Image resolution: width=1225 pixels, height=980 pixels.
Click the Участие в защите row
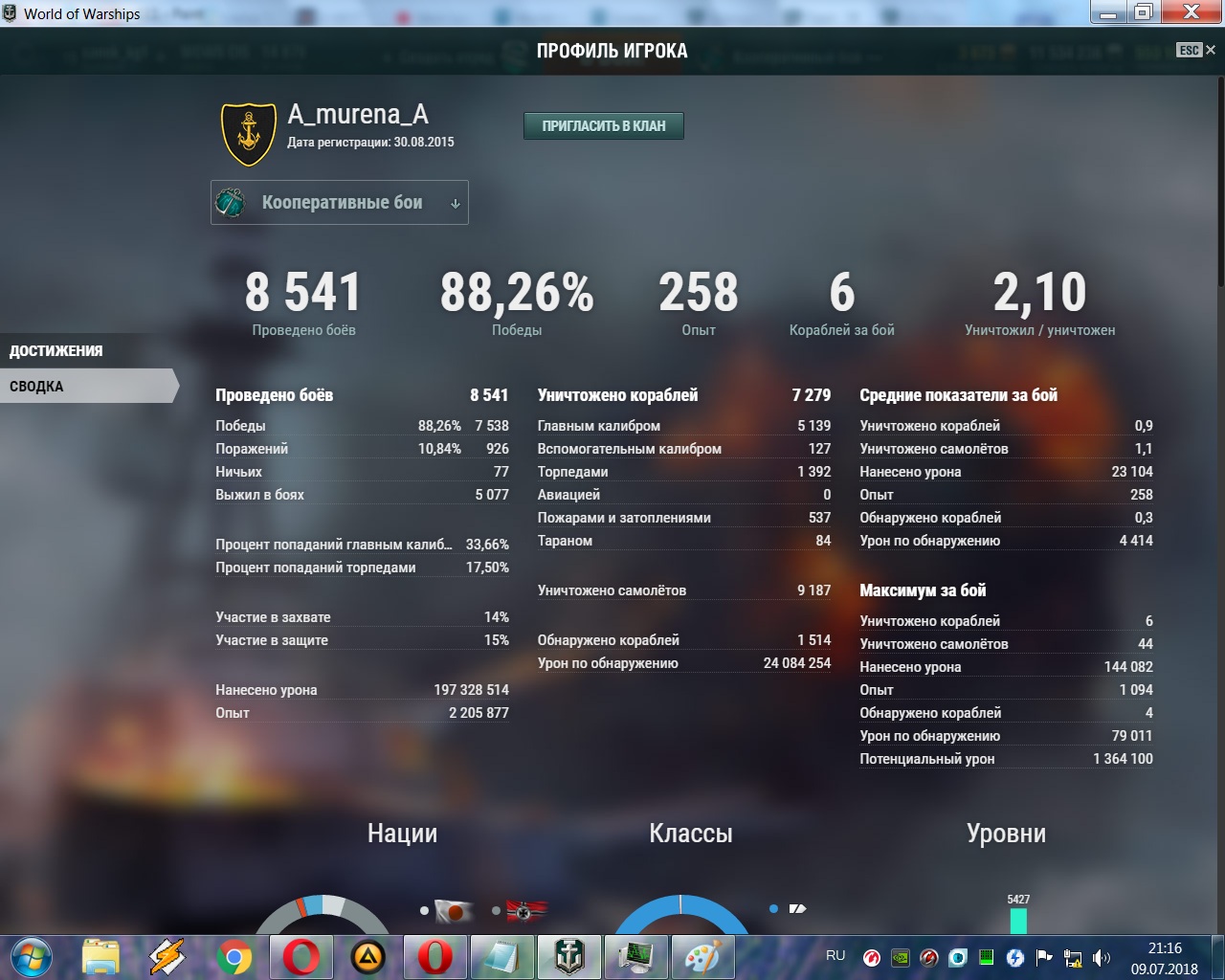click(x=362, y=640)
